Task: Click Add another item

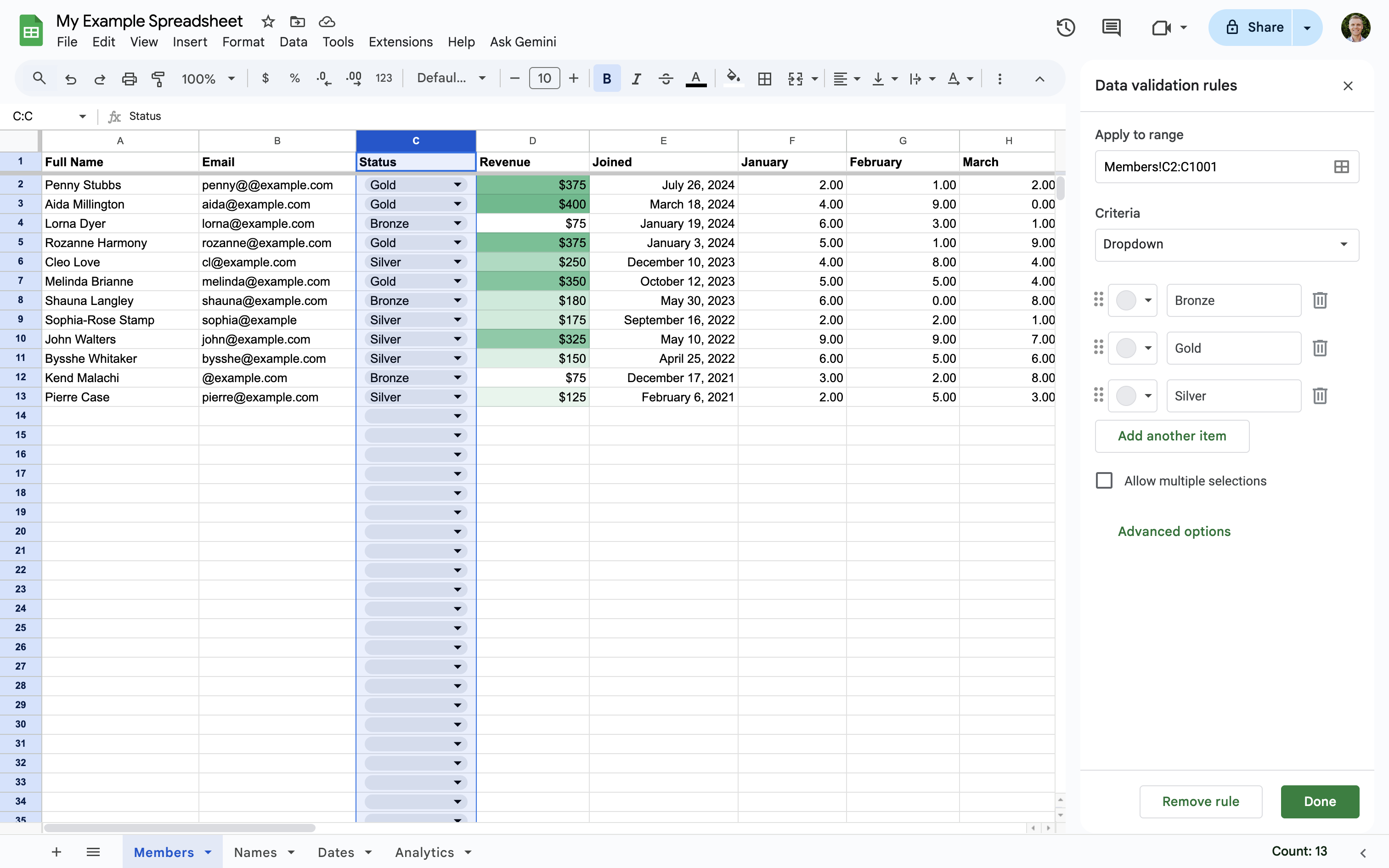Action: click(x=1171, y=436)
